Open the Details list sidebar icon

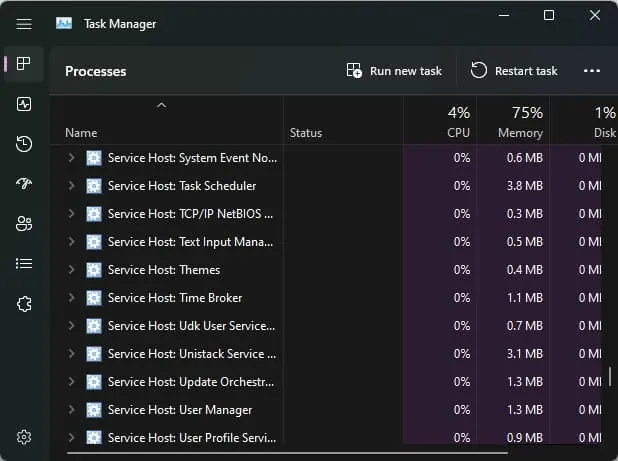[24, 264]
